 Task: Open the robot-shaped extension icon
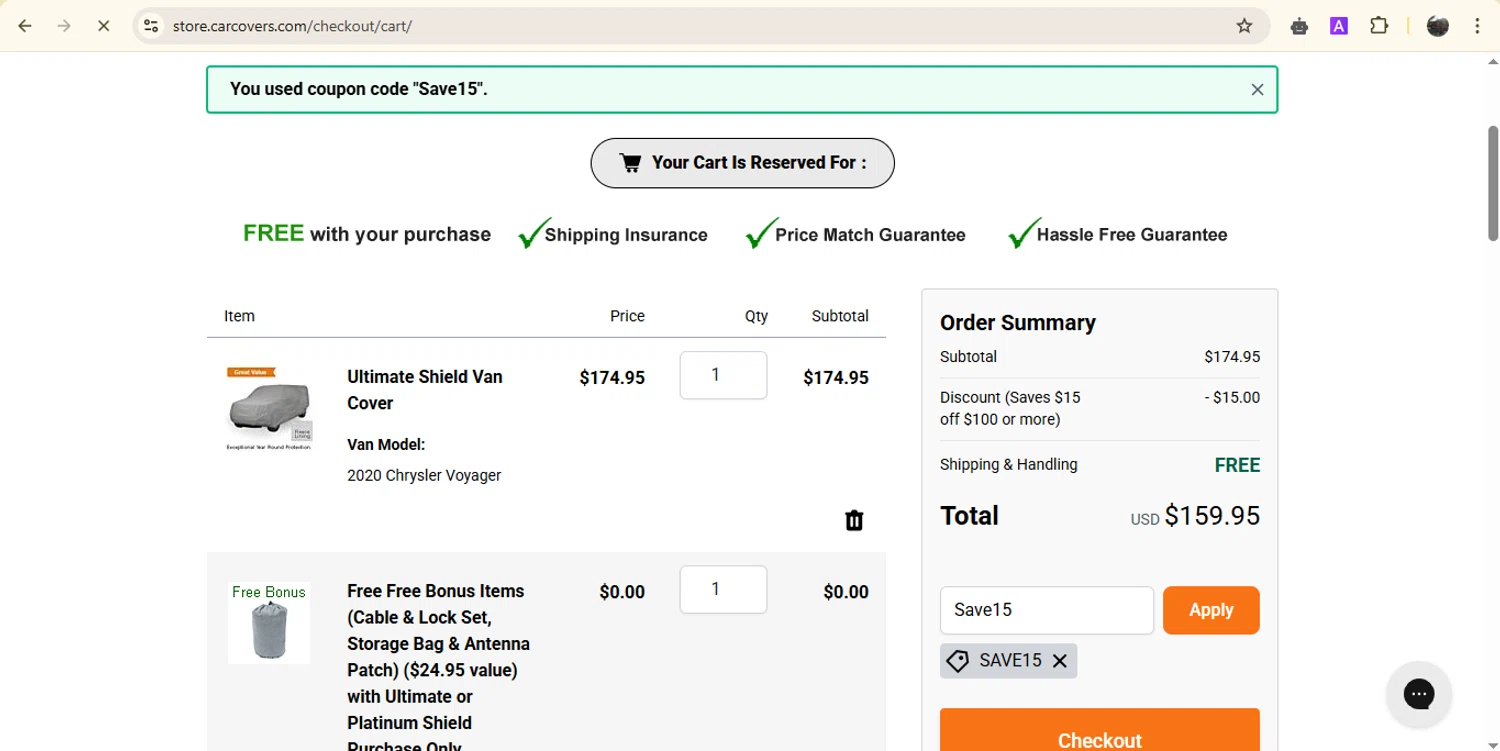click(x=1299, y=26)
